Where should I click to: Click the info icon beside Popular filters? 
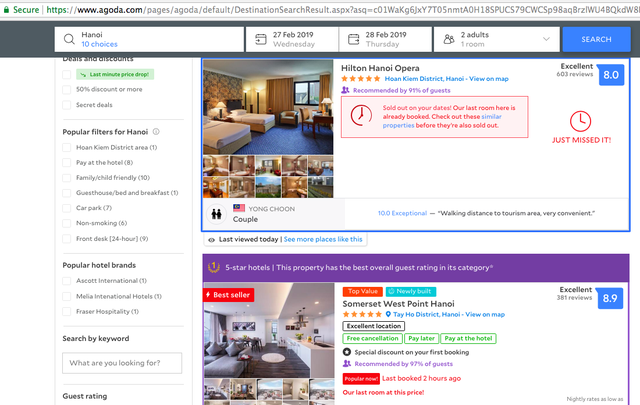(156, 131)
